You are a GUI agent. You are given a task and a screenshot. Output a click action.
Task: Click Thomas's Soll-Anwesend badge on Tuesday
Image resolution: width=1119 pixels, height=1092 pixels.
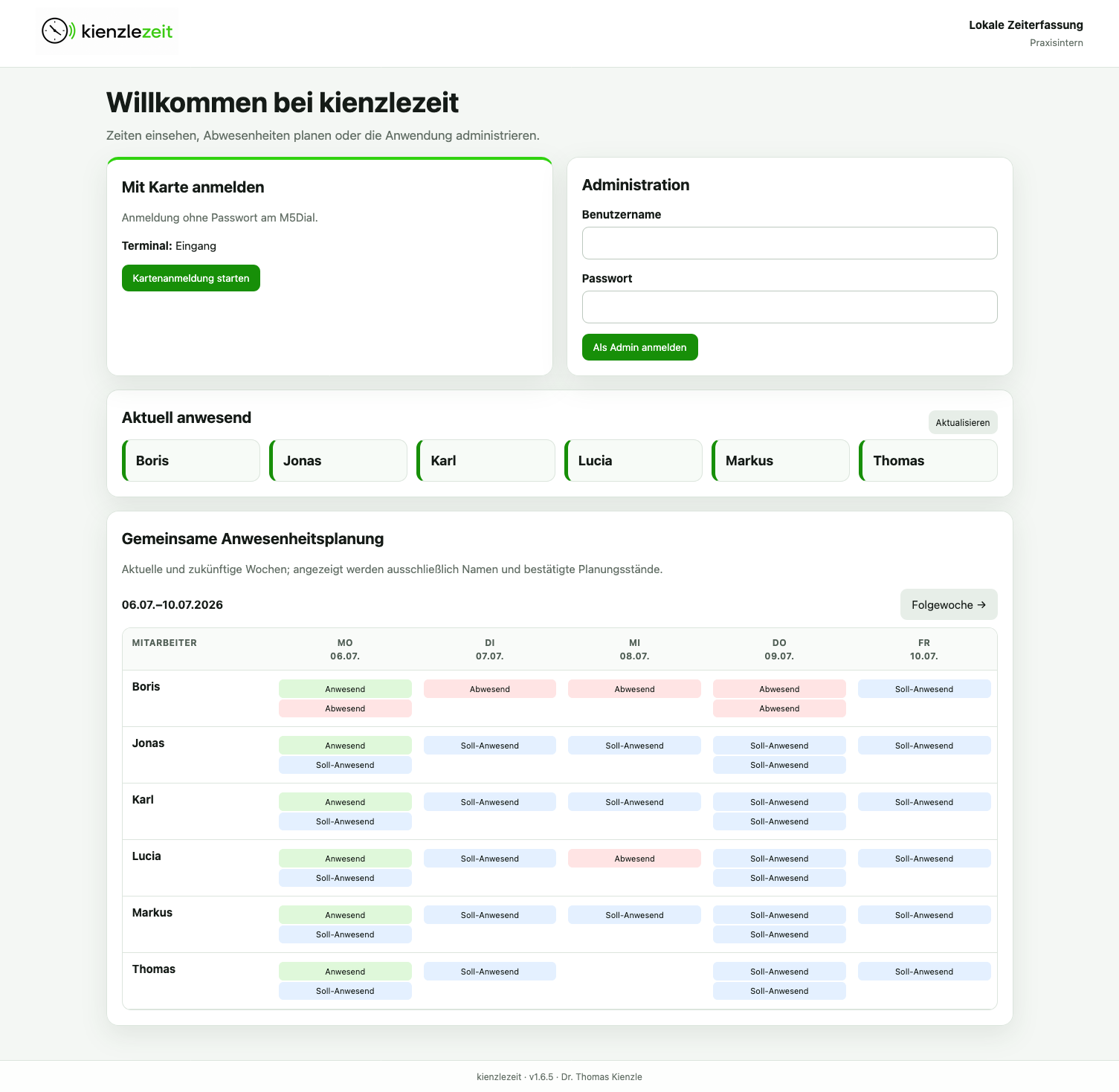coord(490,972)
